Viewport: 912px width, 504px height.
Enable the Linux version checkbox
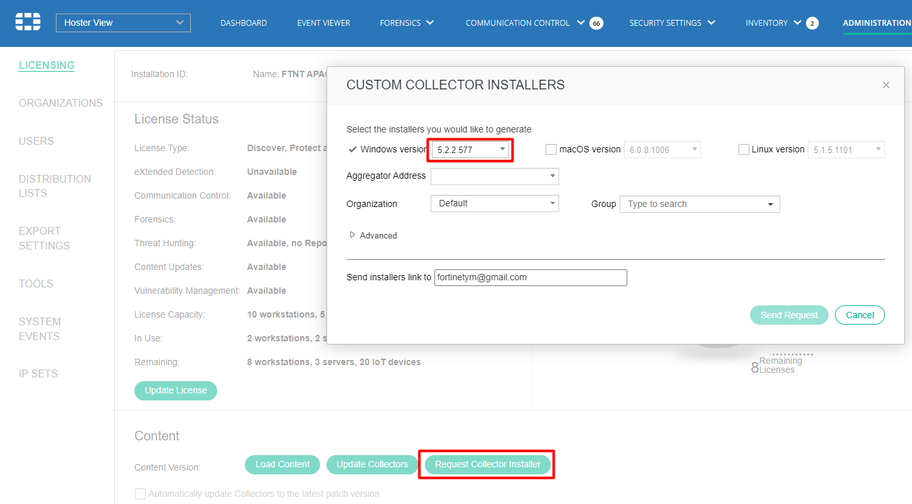(743, 150)
